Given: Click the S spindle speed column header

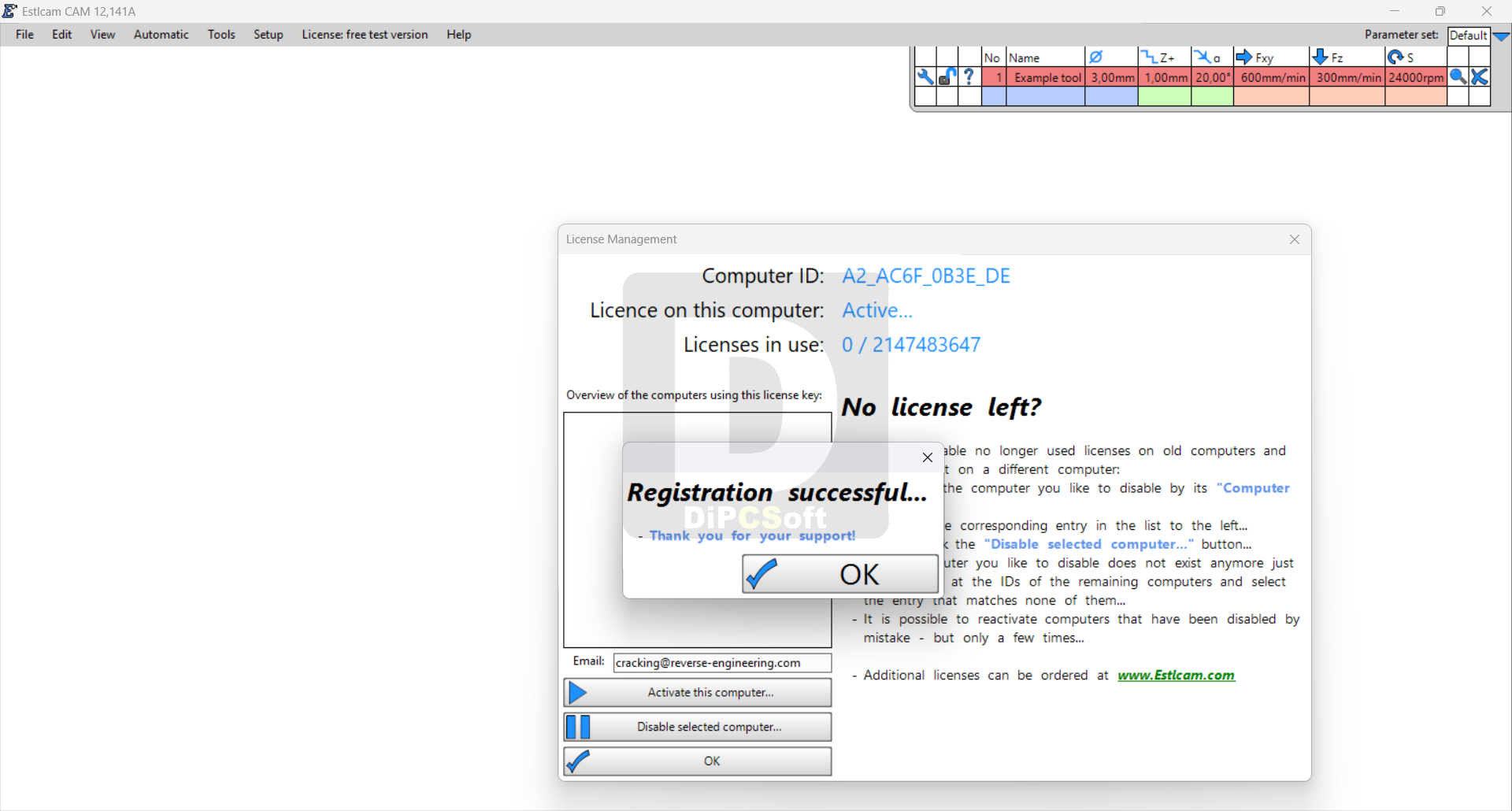Looking at the screenshot, I should click(1416, 57).
